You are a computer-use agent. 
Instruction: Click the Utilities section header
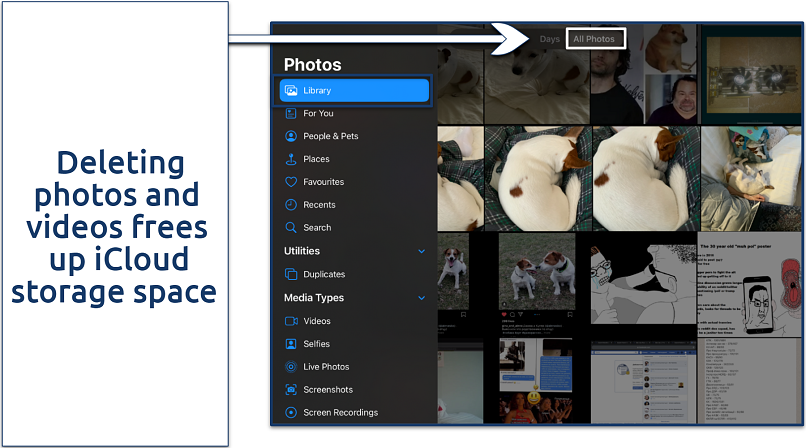302,251
